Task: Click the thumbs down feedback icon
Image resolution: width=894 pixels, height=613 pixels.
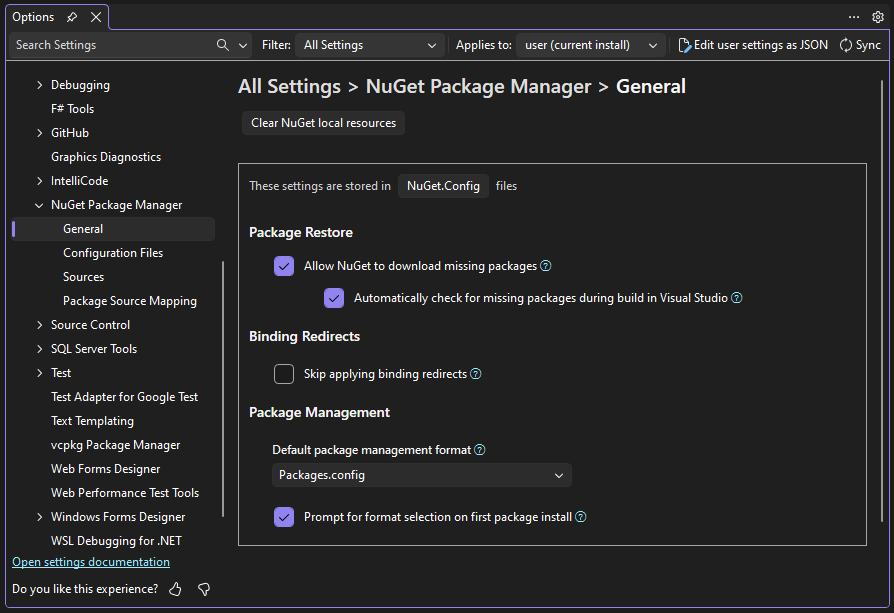Action: 203,589
